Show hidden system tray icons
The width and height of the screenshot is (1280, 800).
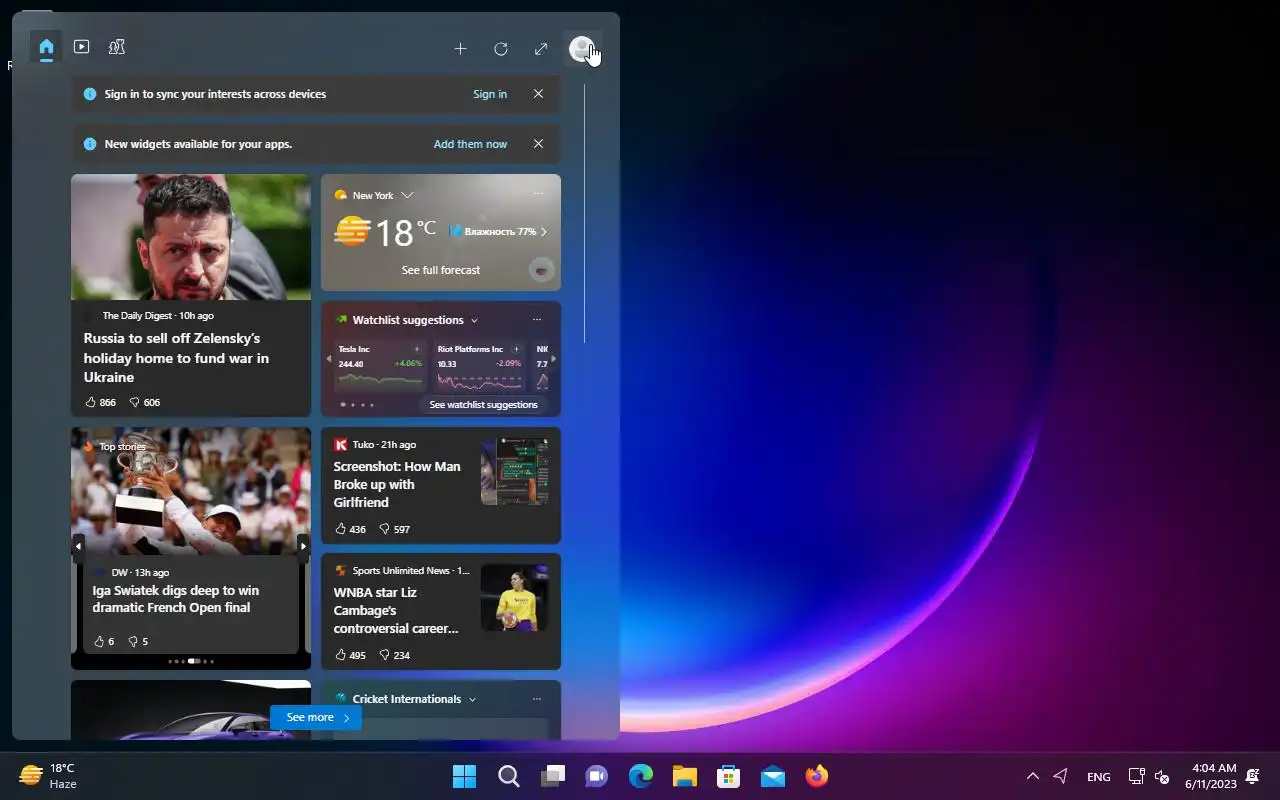tap(1033, 776)
